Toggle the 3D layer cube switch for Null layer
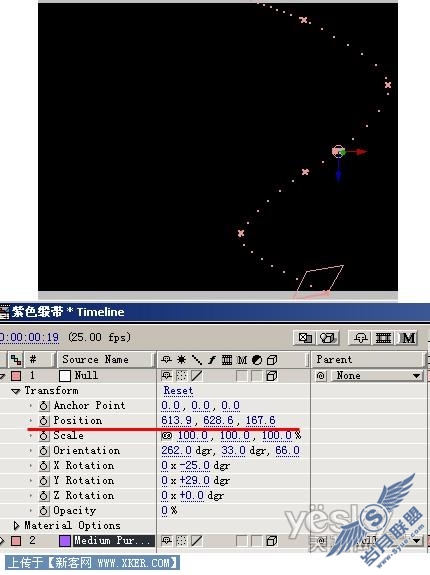This screenshot has width=430, height=575. coord(272,376)
